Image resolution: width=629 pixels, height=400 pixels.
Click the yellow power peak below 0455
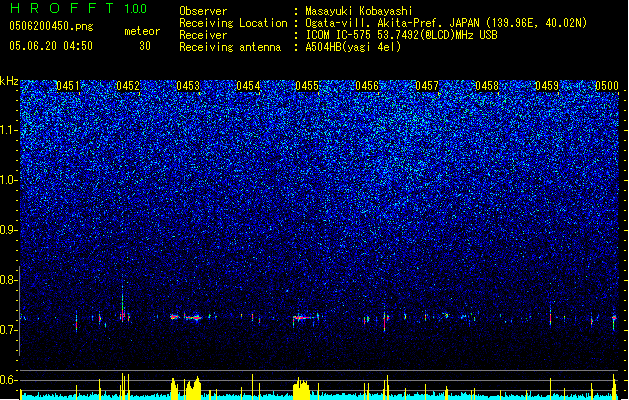[301, 389]
